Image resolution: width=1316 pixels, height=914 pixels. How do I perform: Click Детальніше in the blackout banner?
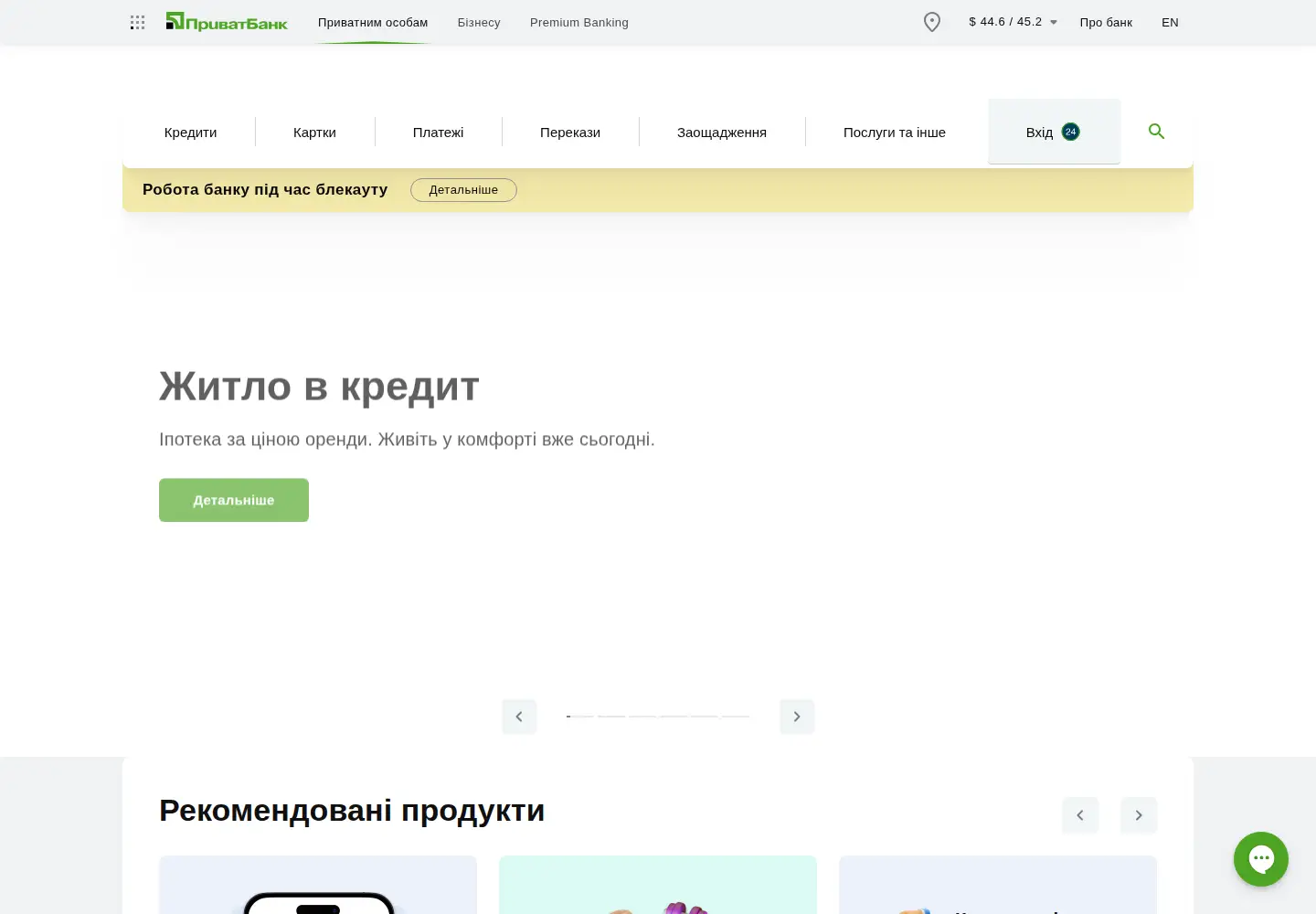click(463, 190)
